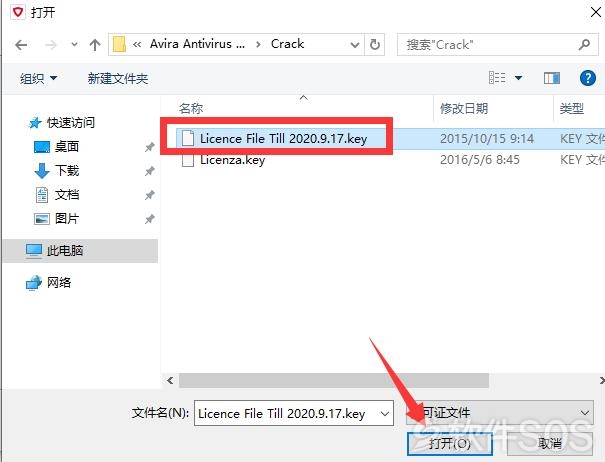This screenshot has height=462, width=605.
Task: Expand the recent locations dropdown arrow
Action: [x=74, y=45]
